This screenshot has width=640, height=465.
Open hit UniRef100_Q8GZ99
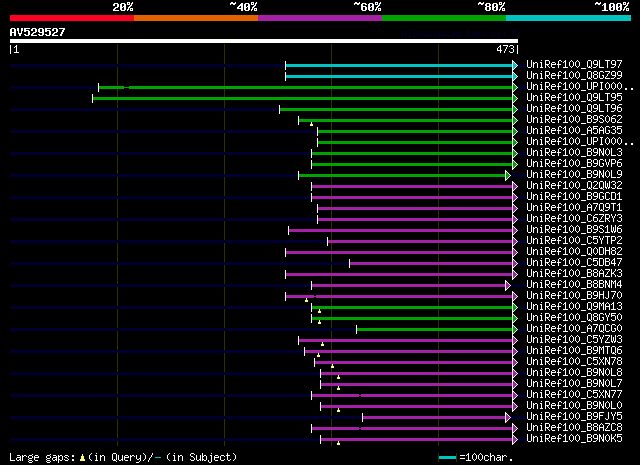click(574, 76)
